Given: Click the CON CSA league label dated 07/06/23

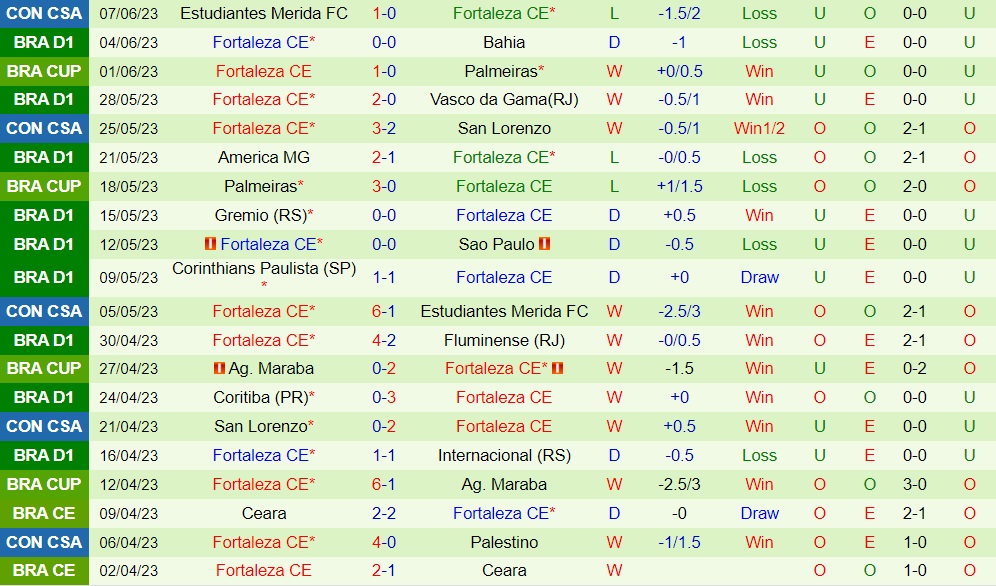Looking at the screenshot, I should pyautogui.click(x=44, y=13).
